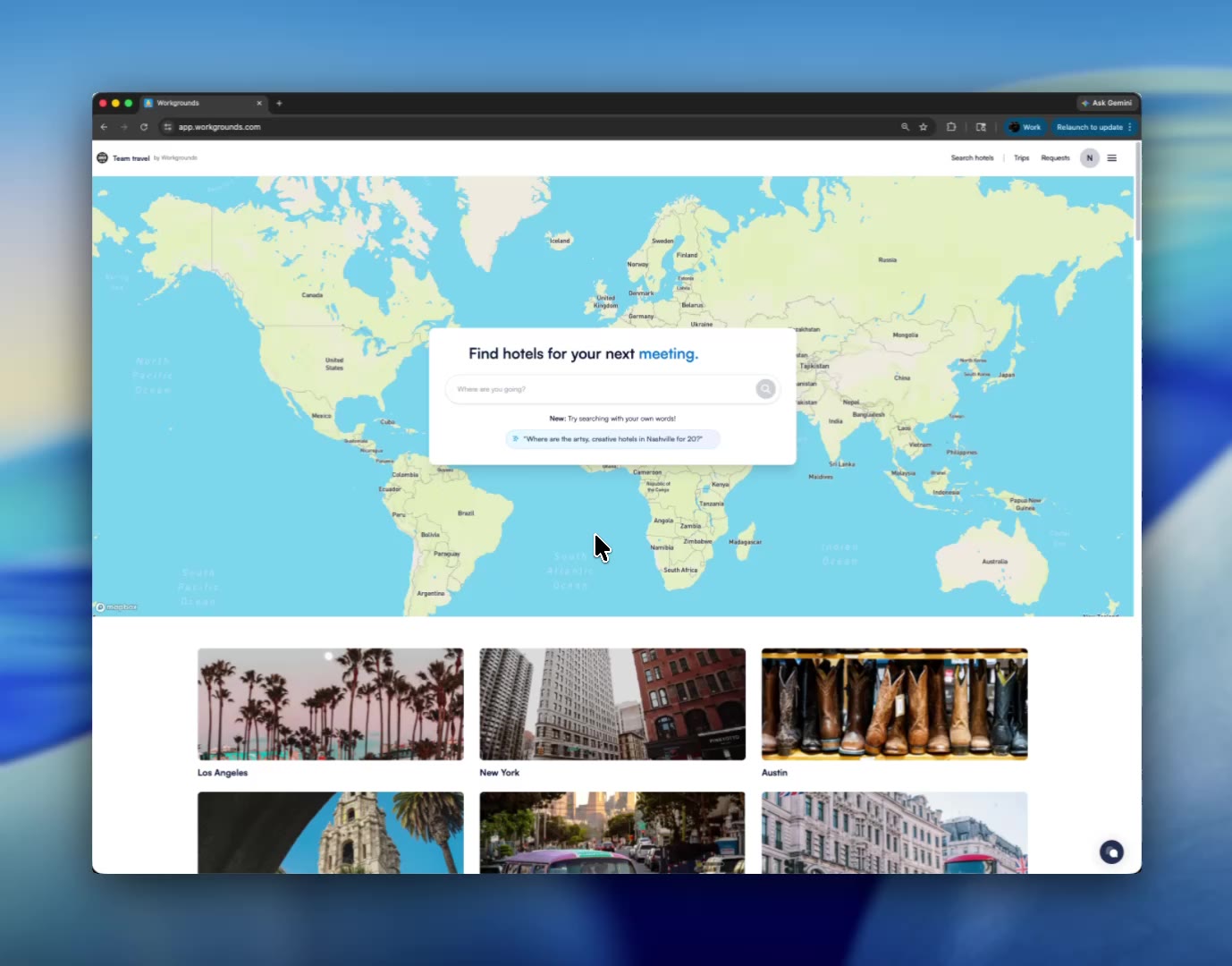Open the browser Extensions icon
Viewport: 1232px width, 966px height.
(951, 126)
